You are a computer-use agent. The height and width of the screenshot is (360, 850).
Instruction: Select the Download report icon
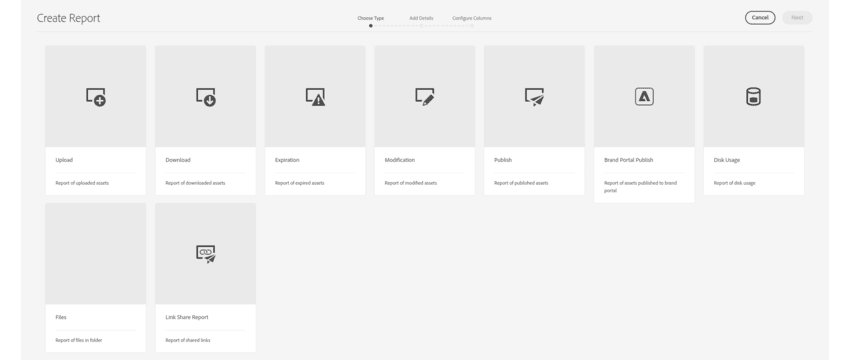pyautogui.click(x=206, y=97)
